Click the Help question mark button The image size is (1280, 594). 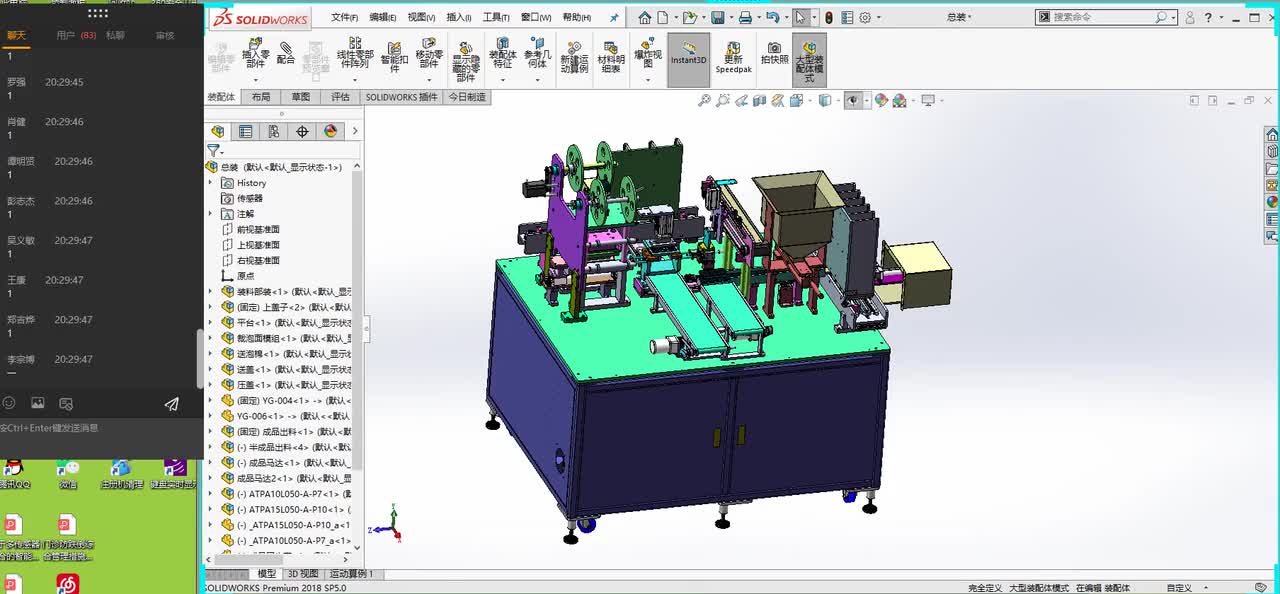coord(1208,17)
